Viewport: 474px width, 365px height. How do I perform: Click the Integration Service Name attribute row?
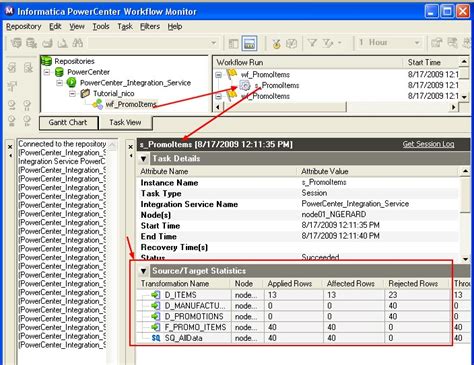pos(298,204)
